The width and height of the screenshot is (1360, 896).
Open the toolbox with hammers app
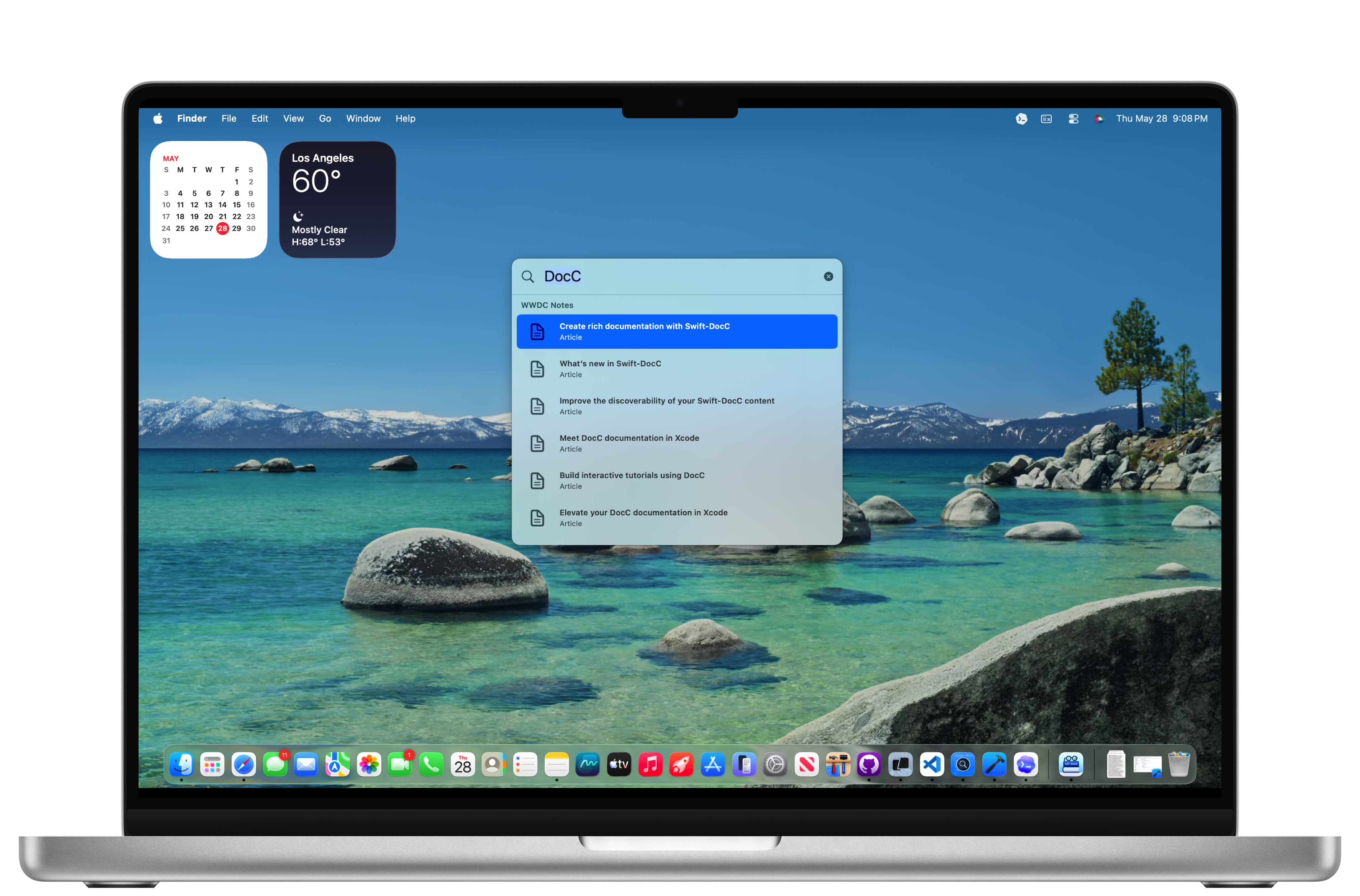[838, 764]
